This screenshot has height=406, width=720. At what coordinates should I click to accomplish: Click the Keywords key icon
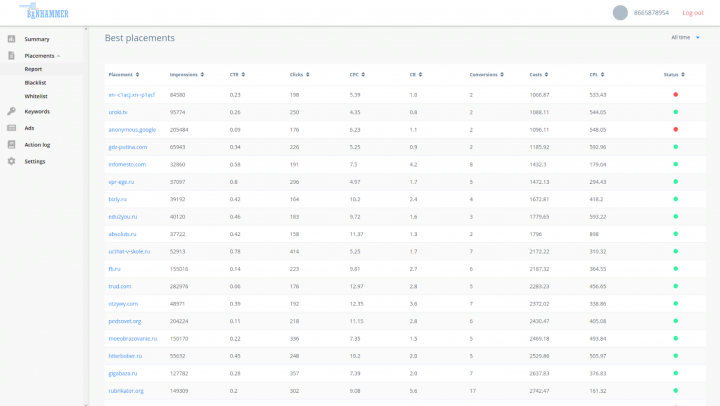click(x=11, y=111)
